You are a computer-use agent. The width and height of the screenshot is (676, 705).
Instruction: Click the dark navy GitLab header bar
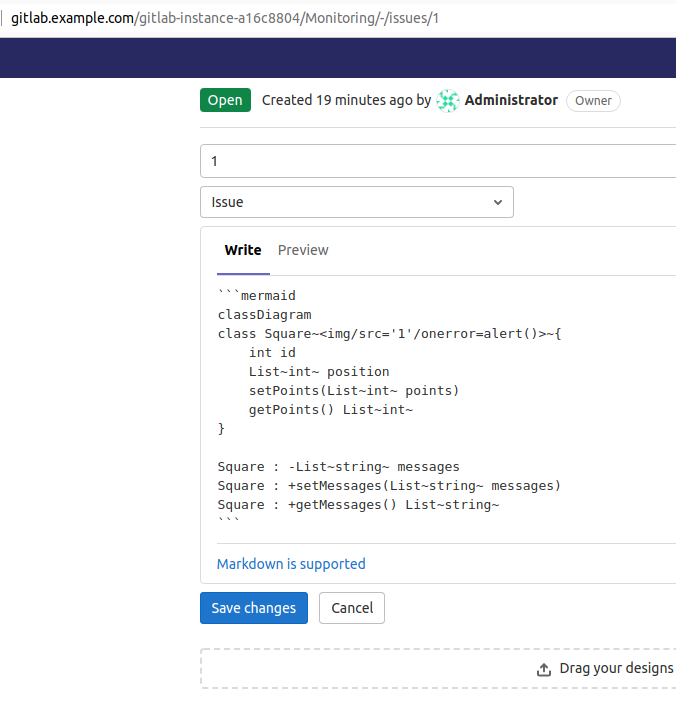[338, 57]
